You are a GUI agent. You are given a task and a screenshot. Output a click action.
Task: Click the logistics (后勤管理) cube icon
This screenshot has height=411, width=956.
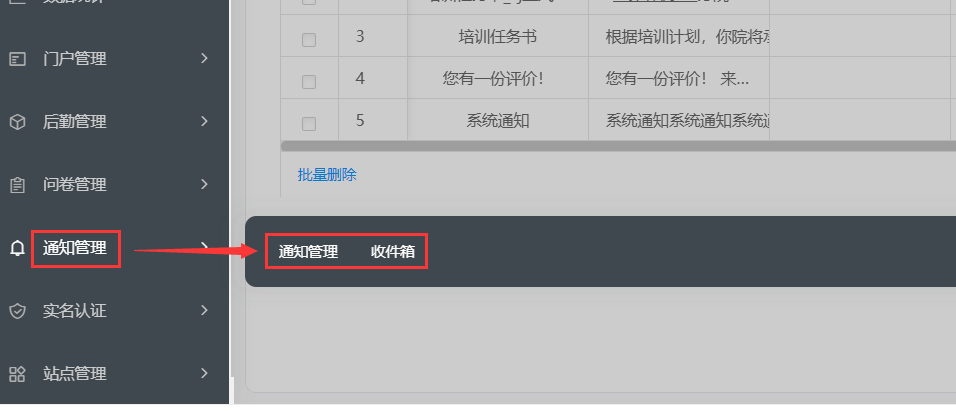pos(18,122)
